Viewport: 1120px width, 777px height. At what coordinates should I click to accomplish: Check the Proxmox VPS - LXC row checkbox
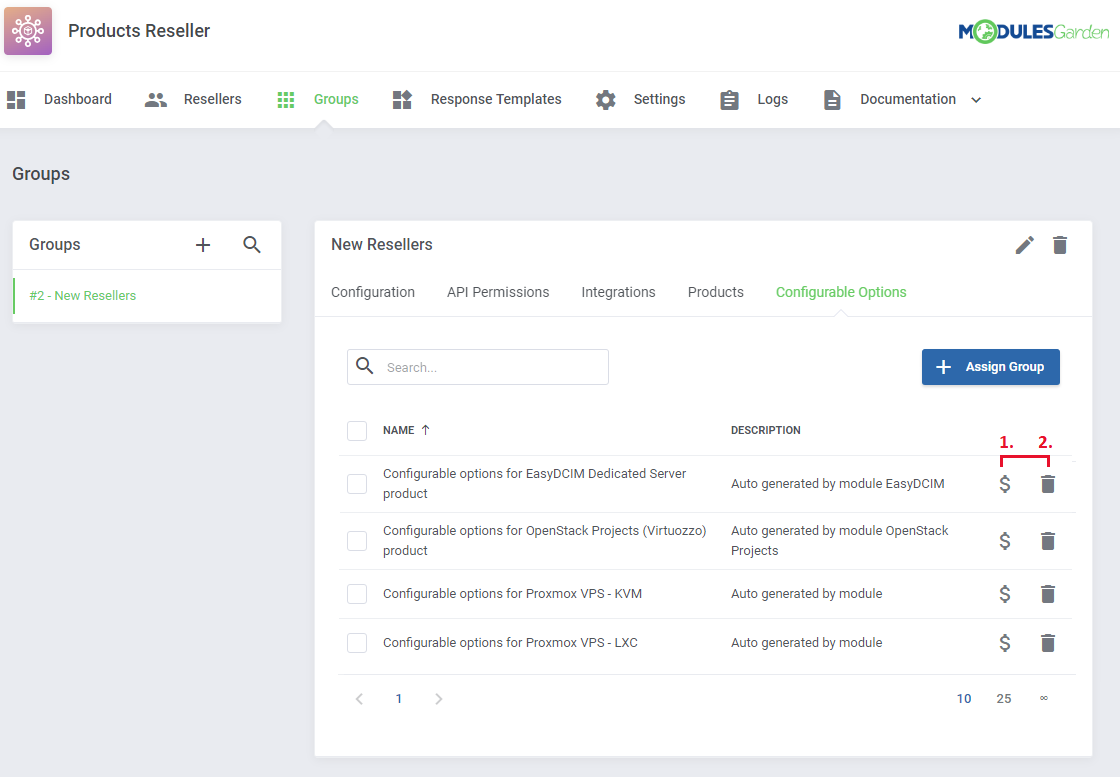[357, 643]
